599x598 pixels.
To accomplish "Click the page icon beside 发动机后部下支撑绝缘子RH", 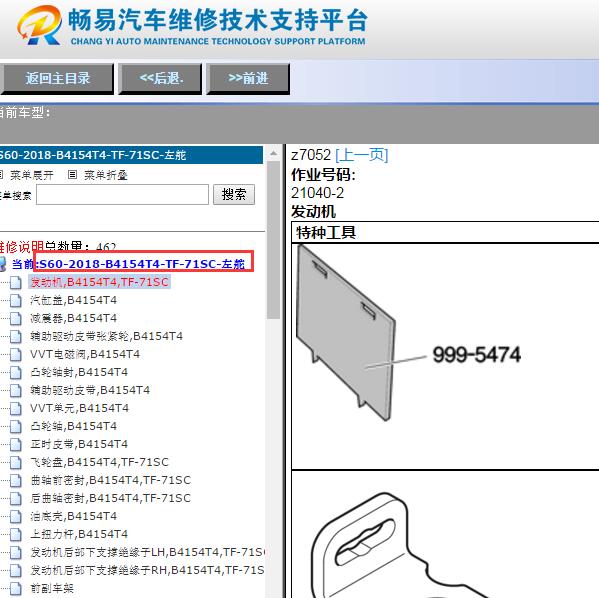I will 16,570.
